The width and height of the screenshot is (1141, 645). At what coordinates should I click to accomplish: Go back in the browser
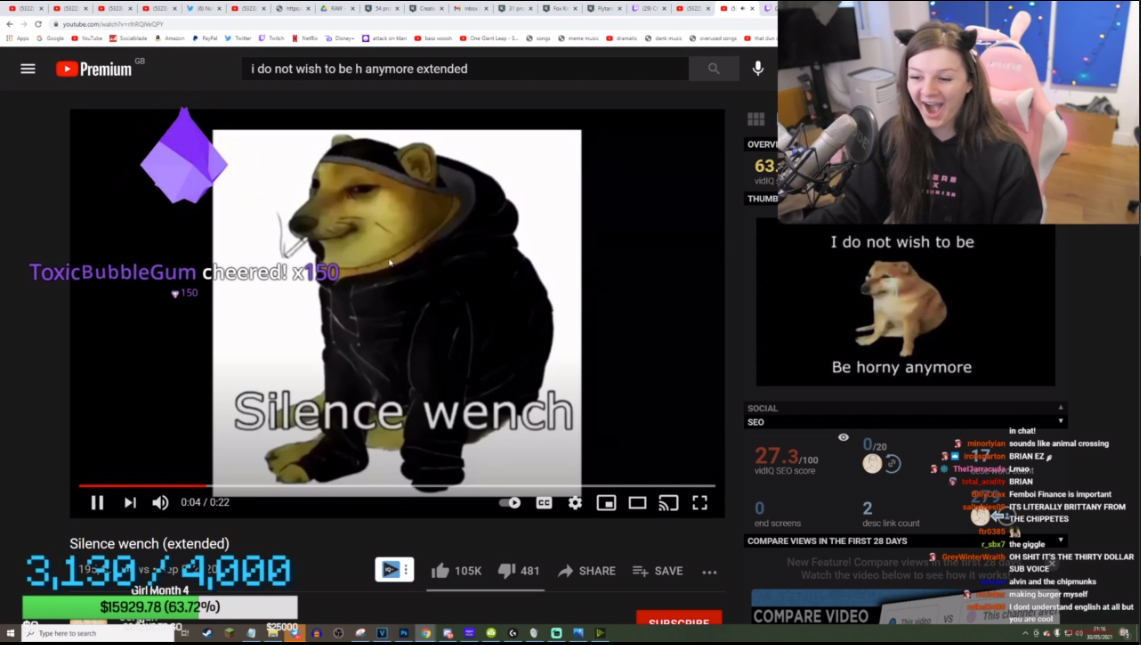pyautogui.click(x=9, y=24)
